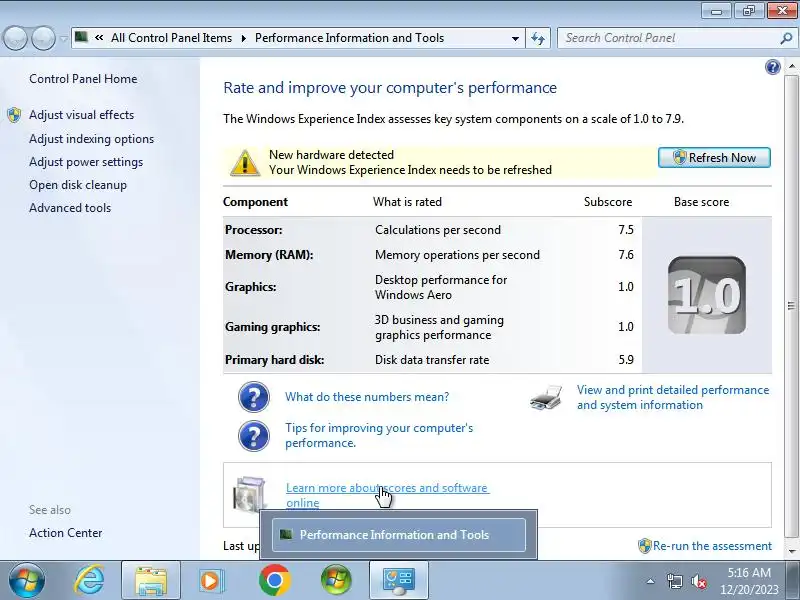Click the Control Panel icon in address bar

[81, 37]
